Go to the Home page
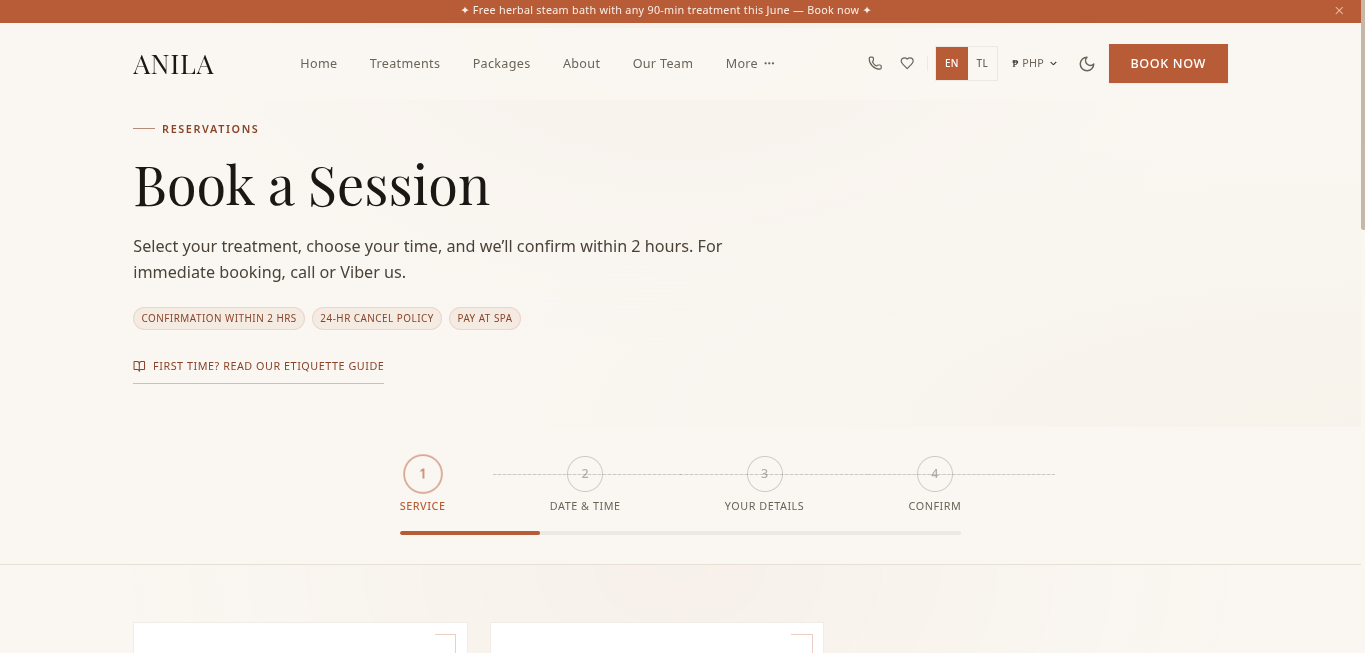Image resolution: width=1365 pixels, height=653 pixels. coord(319,63)
